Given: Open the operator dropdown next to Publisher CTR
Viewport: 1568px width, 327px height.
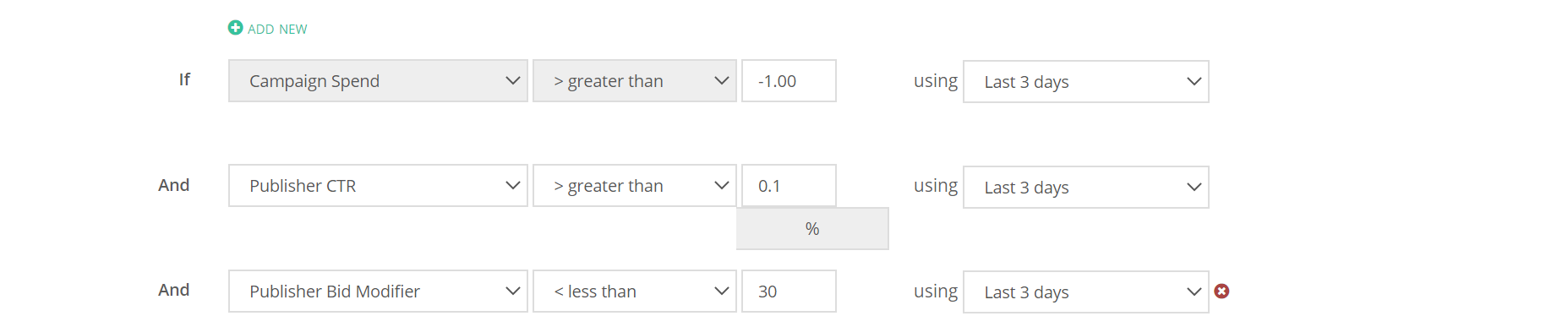Looking at the screenshot, I should pyautogui.click(x=635, y=186).
